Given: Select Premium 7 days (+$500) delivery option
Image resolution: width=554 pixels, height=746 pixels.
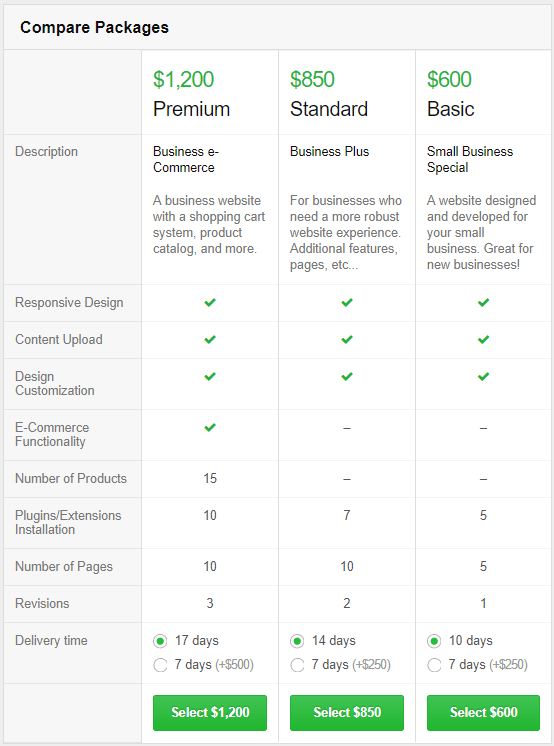Looking at the screenshot, I should pos(160,665).
